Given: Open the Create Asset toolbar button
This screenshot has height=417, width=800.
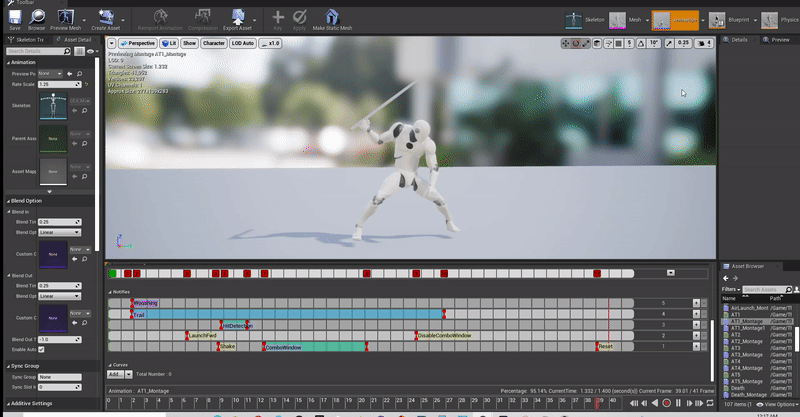Looking at the screenshot, I should [x=106, y=20].
